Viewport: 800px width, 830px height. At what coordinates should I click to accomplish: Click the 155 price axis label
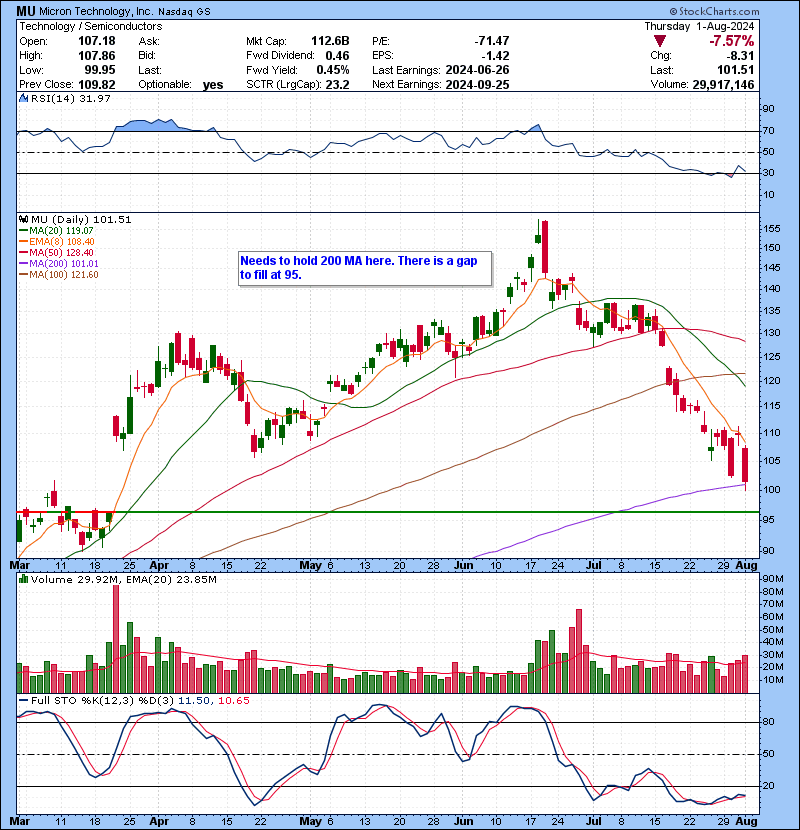(771, 229)
